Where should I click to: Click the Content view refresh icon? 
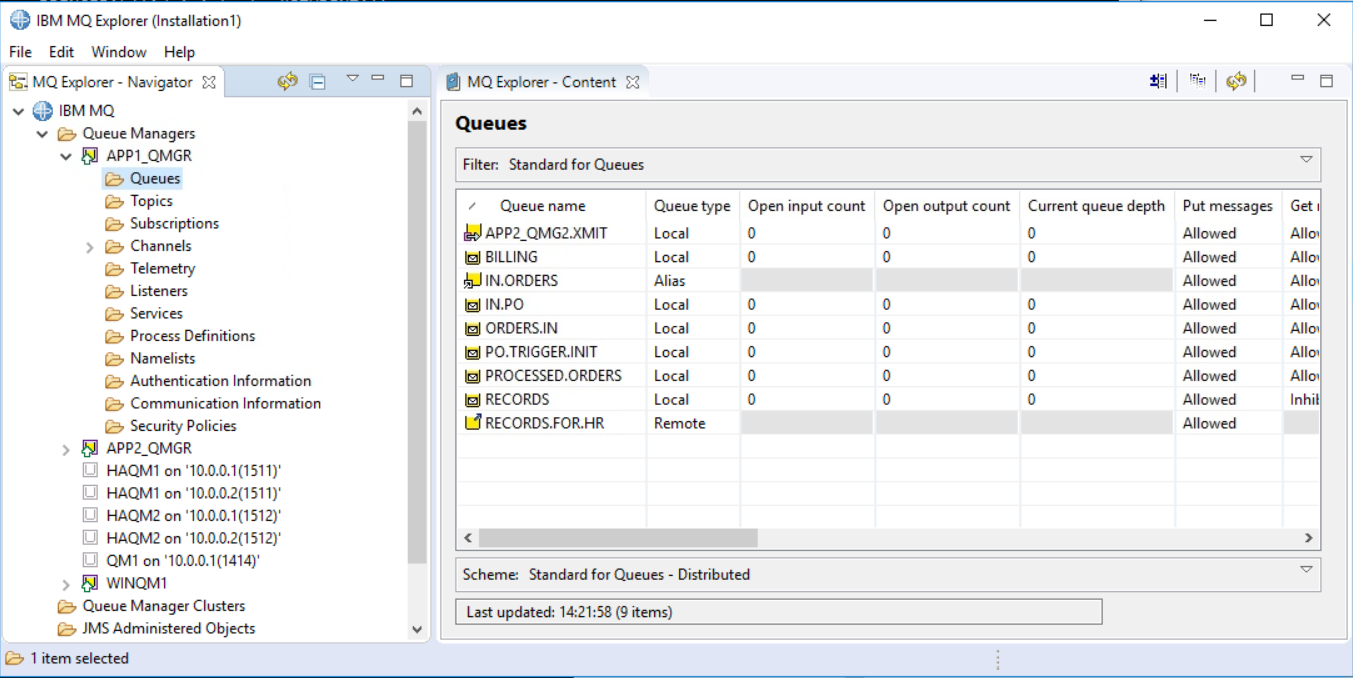pyautogui.click(x=1236, y=81)
